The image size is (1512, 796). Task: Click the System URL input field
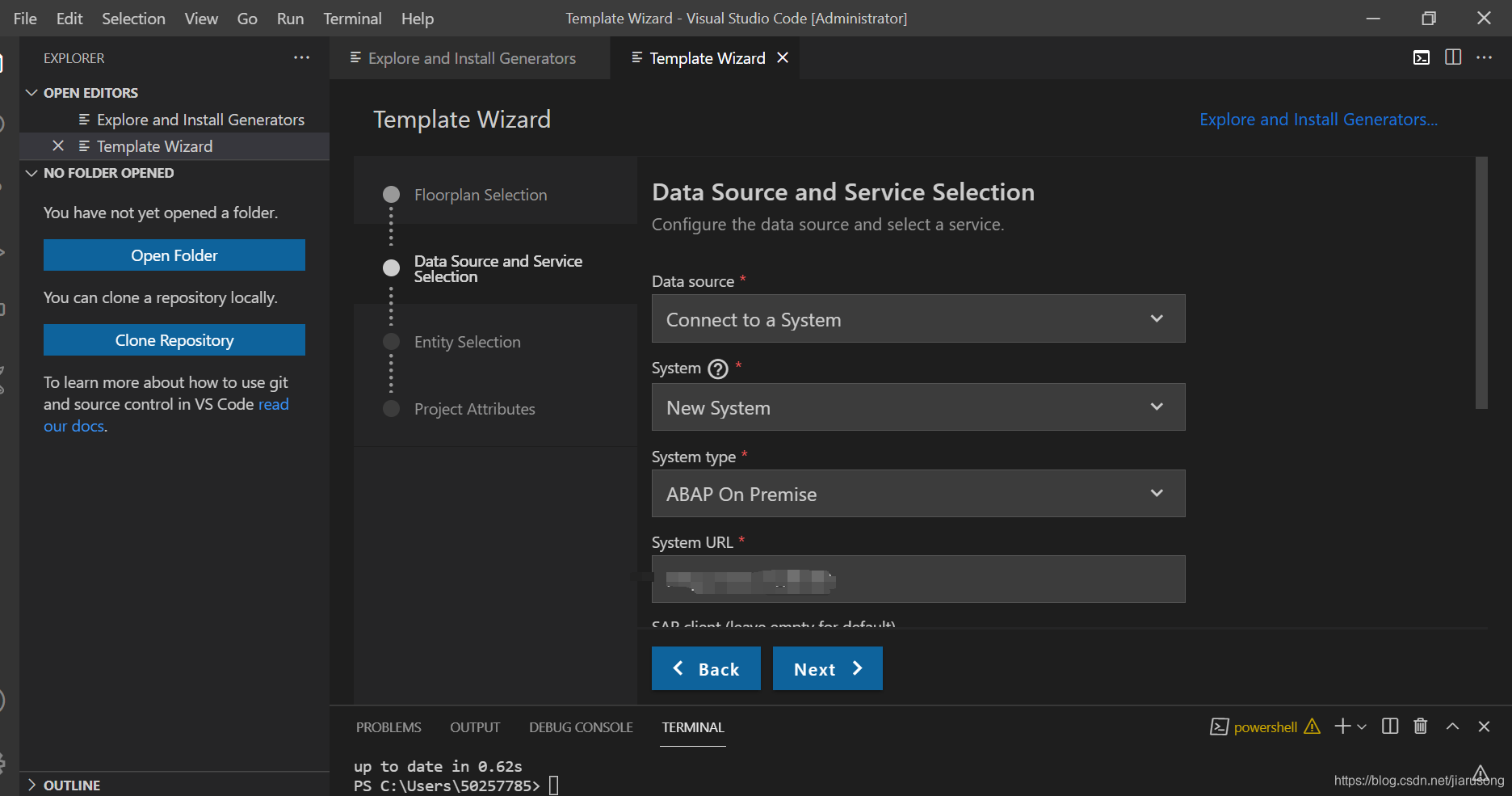918,579
